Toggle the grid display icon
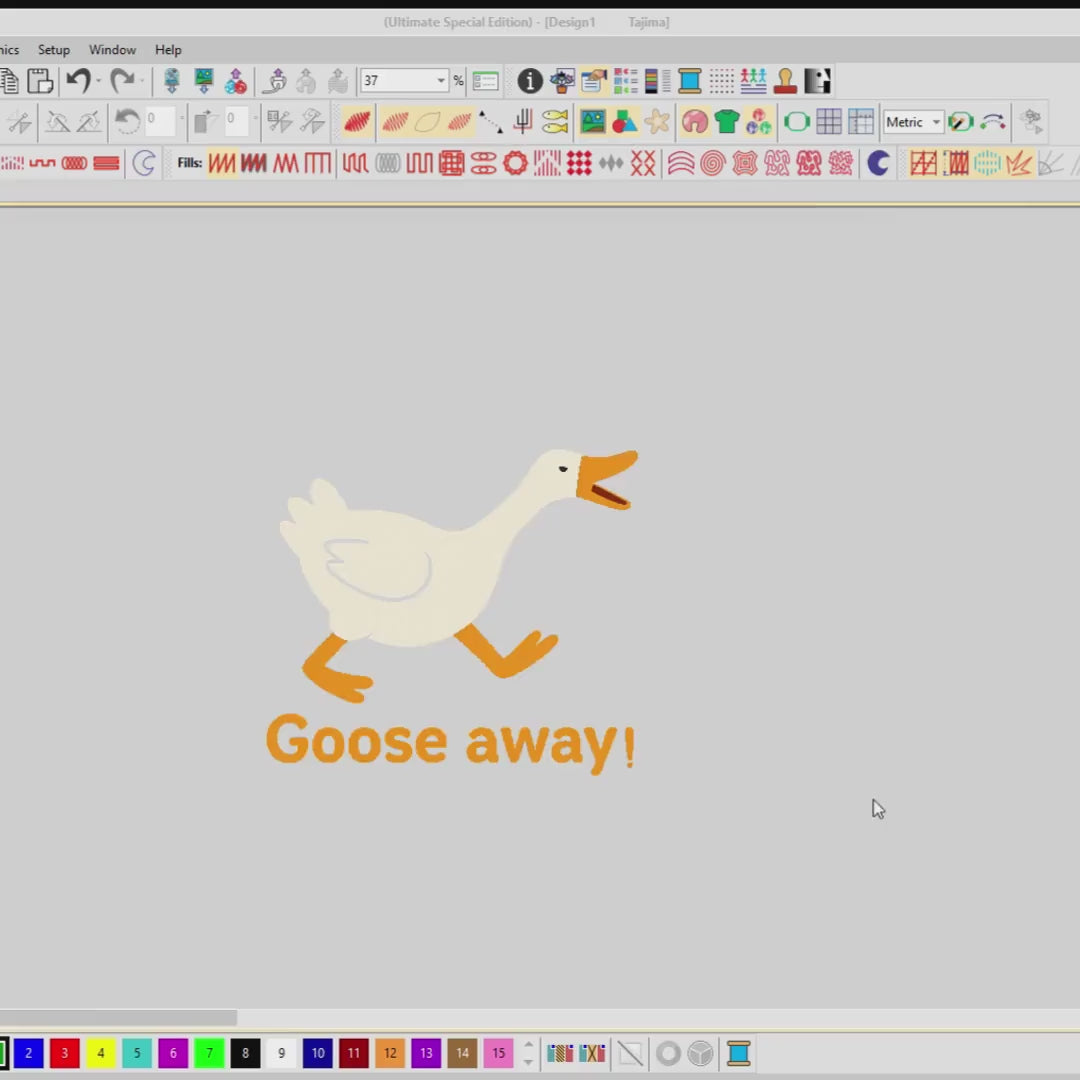1080x1080 pixels. tap(829, 122)
